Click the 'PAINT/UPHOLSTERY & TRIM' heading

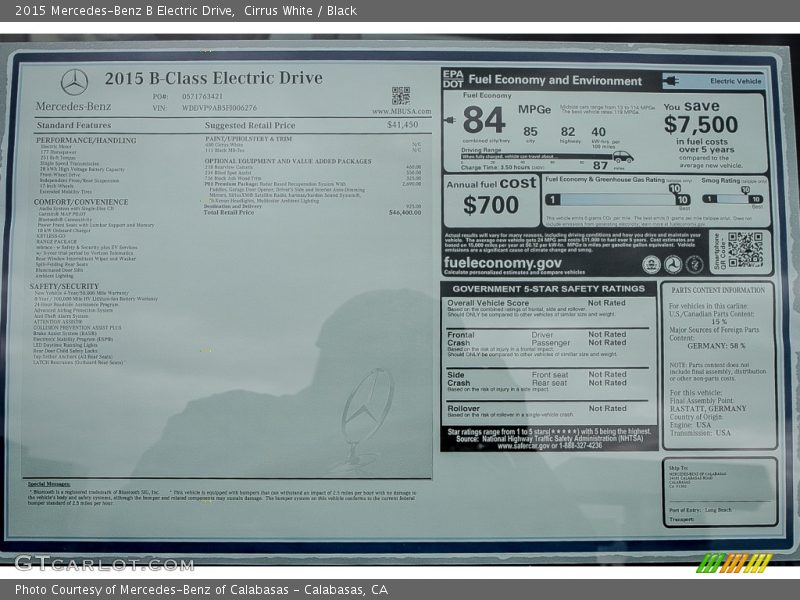[x=249, y=139]
